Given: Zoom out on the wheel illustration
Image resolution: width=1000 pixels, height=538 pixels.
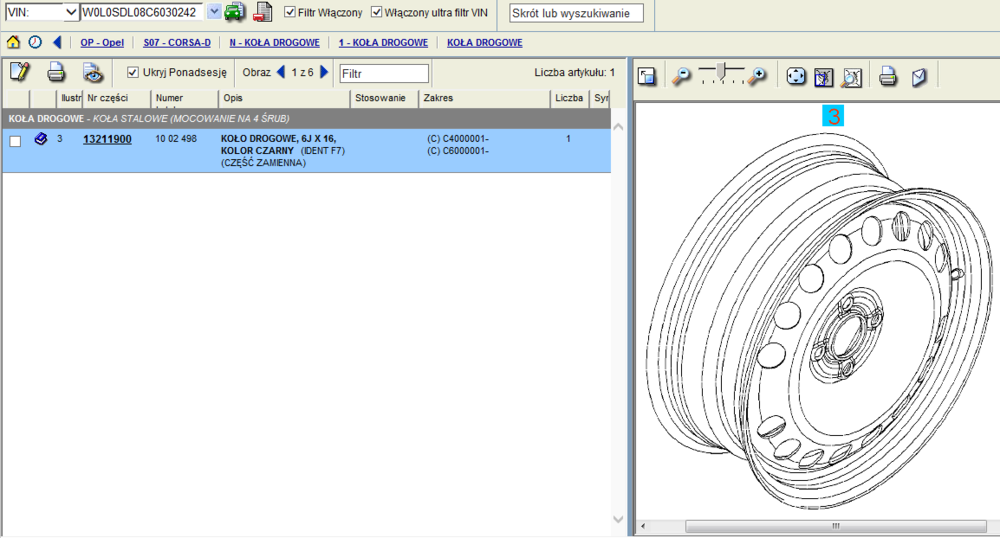Looking at the screenshot, I should [681, 76].
